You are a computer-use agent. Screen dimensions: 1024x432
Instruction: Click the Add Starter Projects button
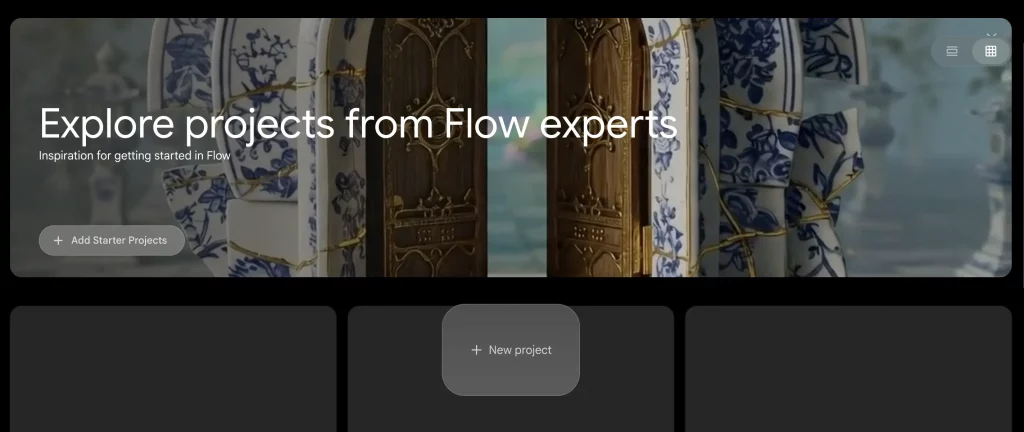click(x=112, y=240)
